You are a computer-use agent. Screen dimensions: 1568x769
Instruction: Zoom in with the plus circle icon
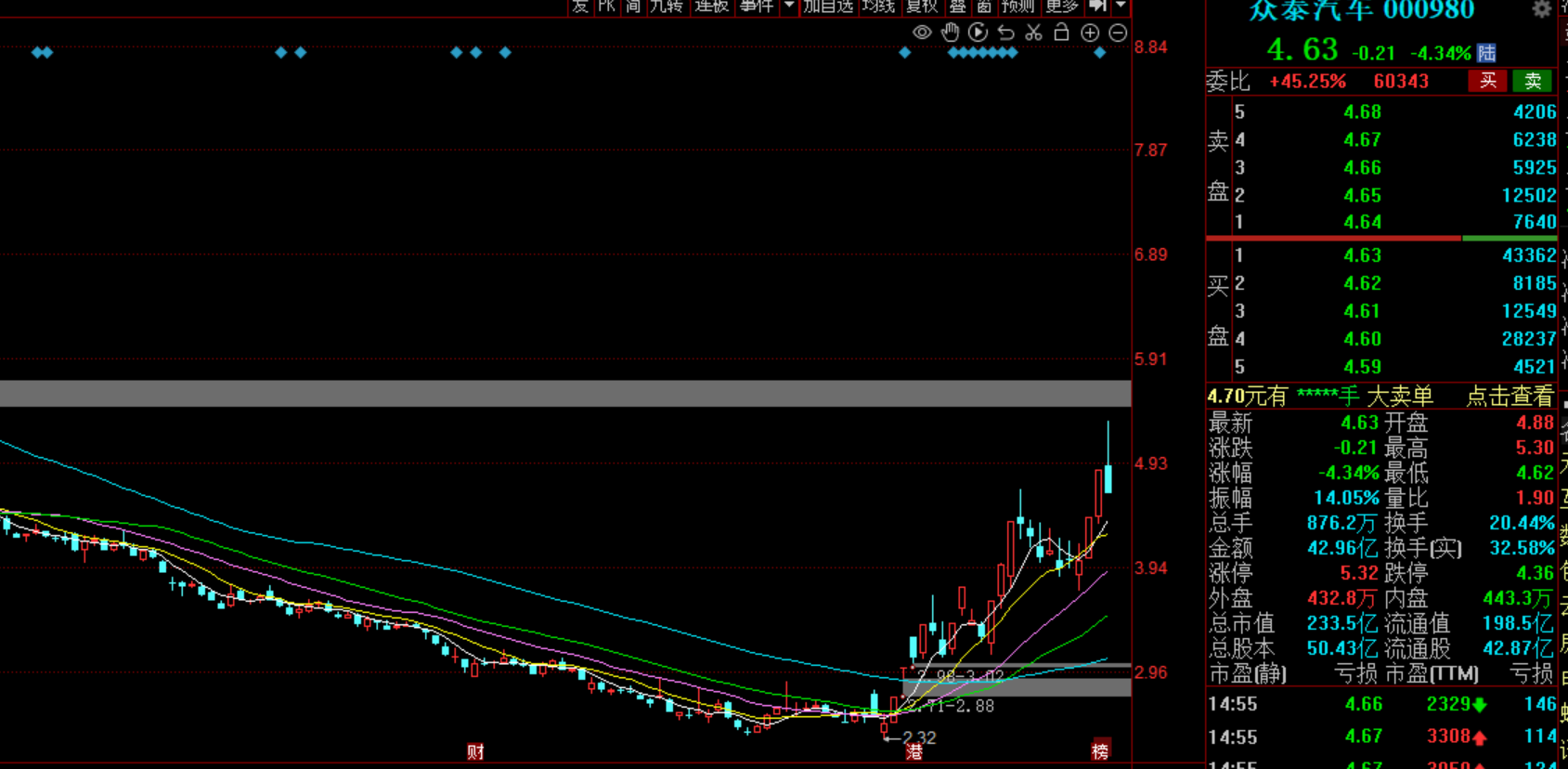pos(1090,33)
